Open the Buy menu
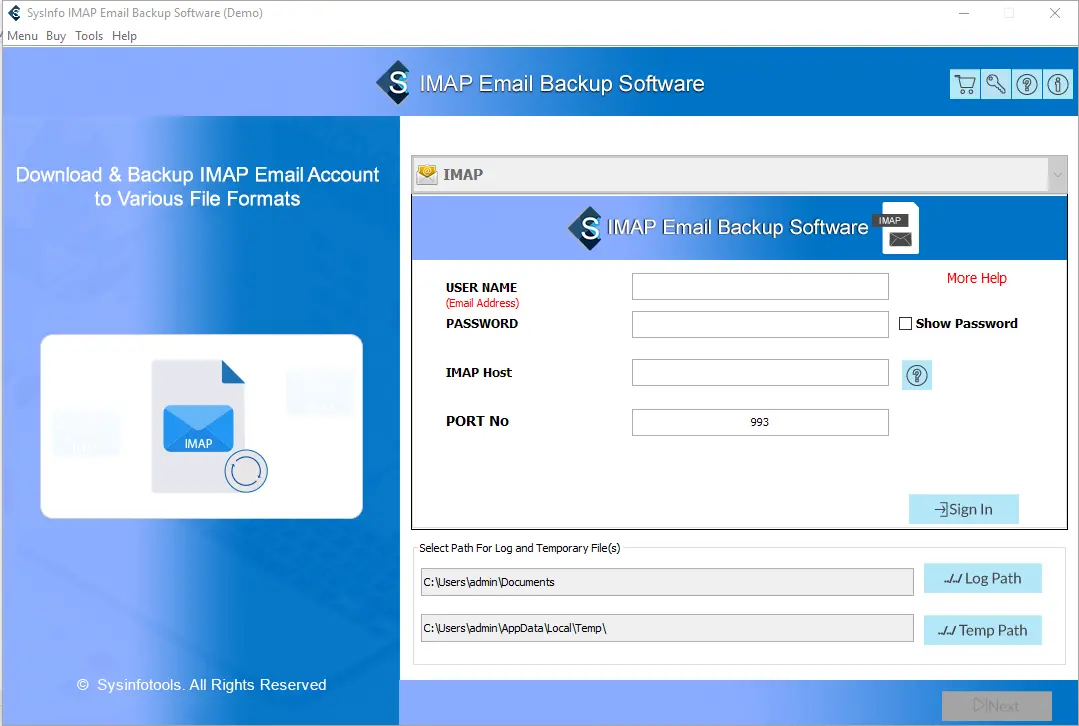 (56, 36)
